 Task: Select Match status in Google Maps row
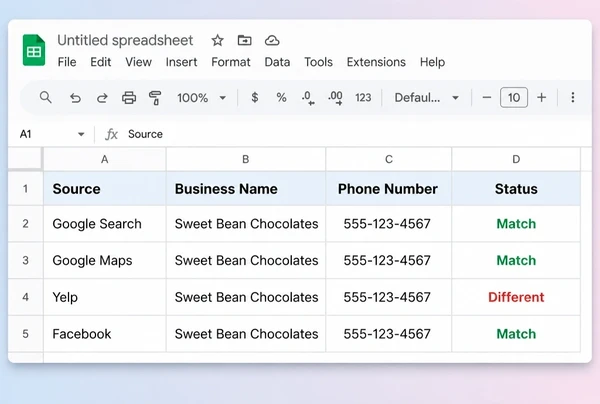(x=516, y=261)
